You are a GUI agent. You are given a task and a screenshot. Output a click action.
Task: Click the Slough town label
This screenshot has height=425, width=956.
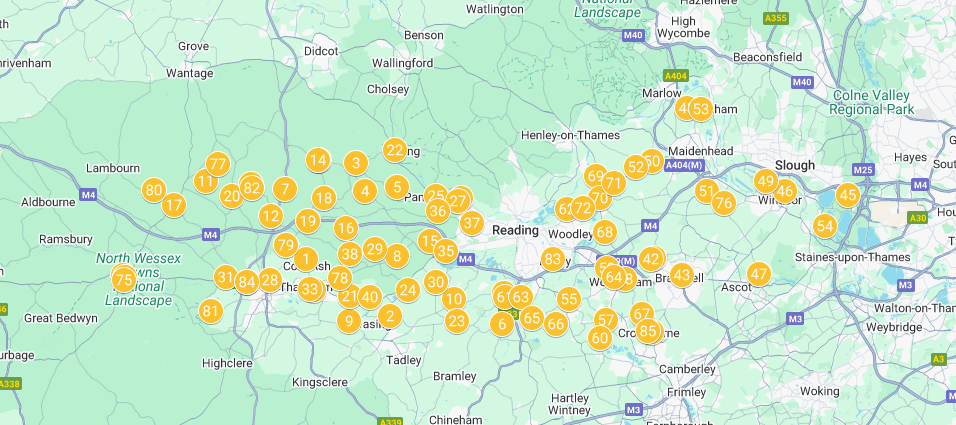[794, 165]
